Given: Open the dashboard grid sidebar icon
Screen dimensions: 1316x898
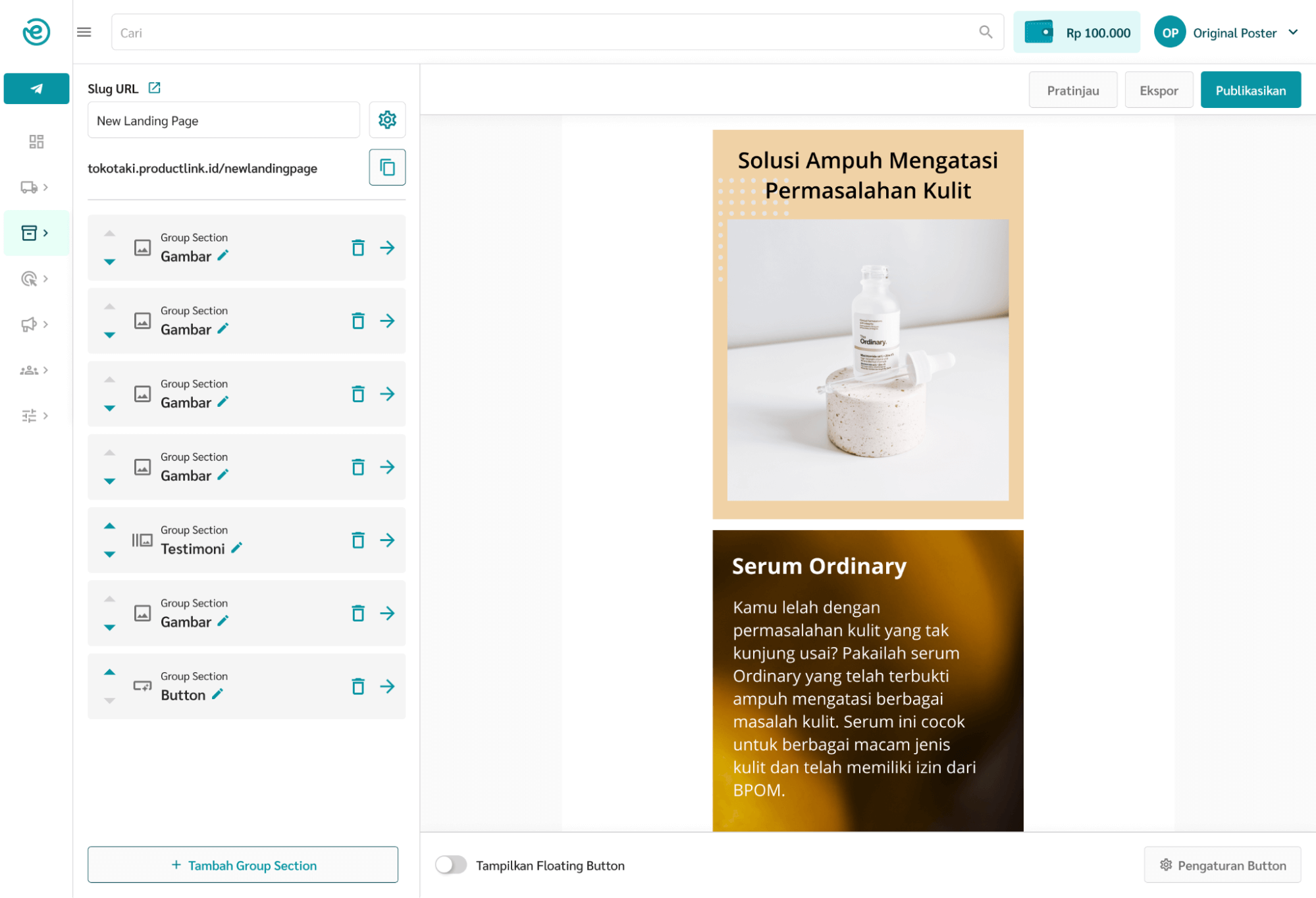Looking at the screenshot, I should coord(36,142).
